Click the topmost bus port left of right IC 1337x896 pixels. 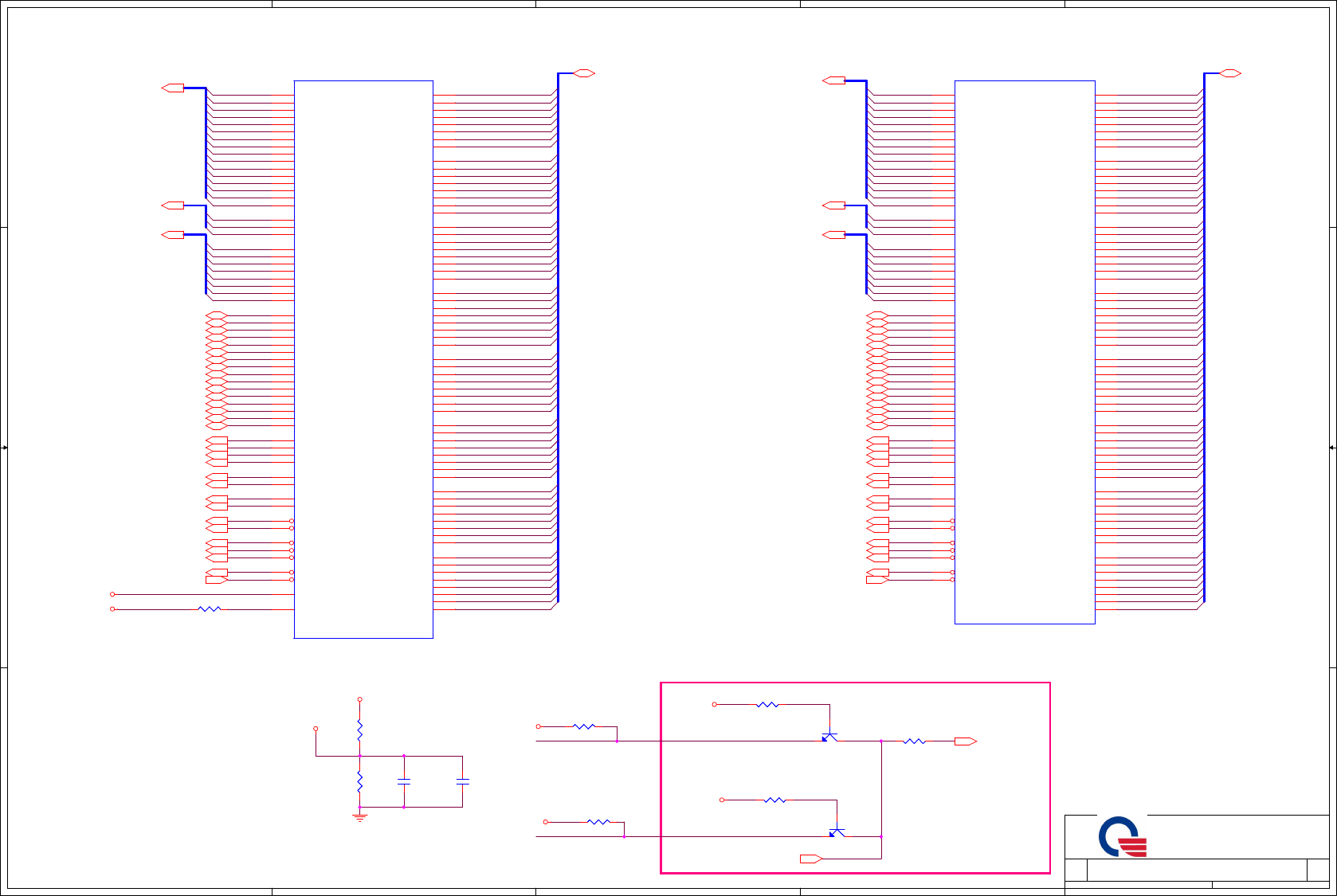click(833, 80)
